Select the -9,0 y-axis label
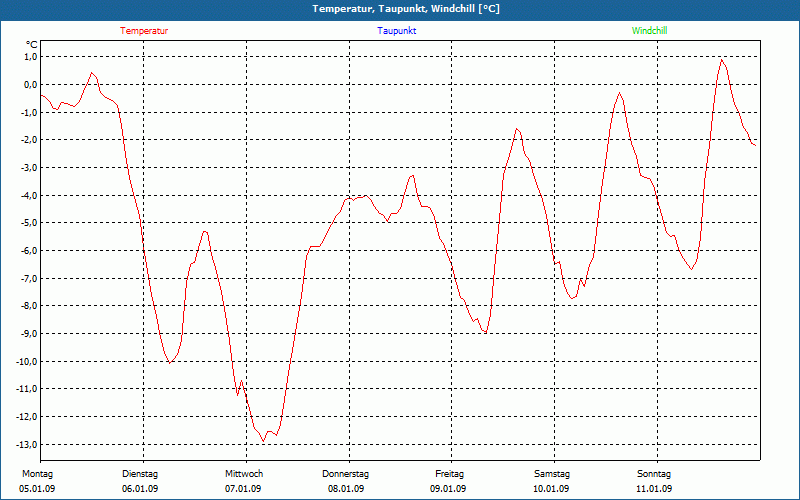Image resolution: width=800 pixels, height=500 pixels. point(29,334)
